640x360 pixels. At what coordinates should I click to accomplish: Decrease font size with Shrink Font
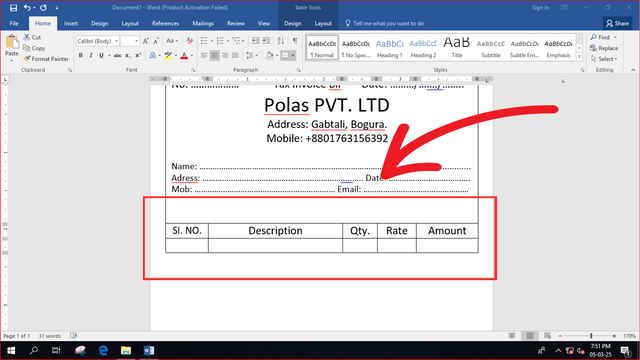point(156,41)
